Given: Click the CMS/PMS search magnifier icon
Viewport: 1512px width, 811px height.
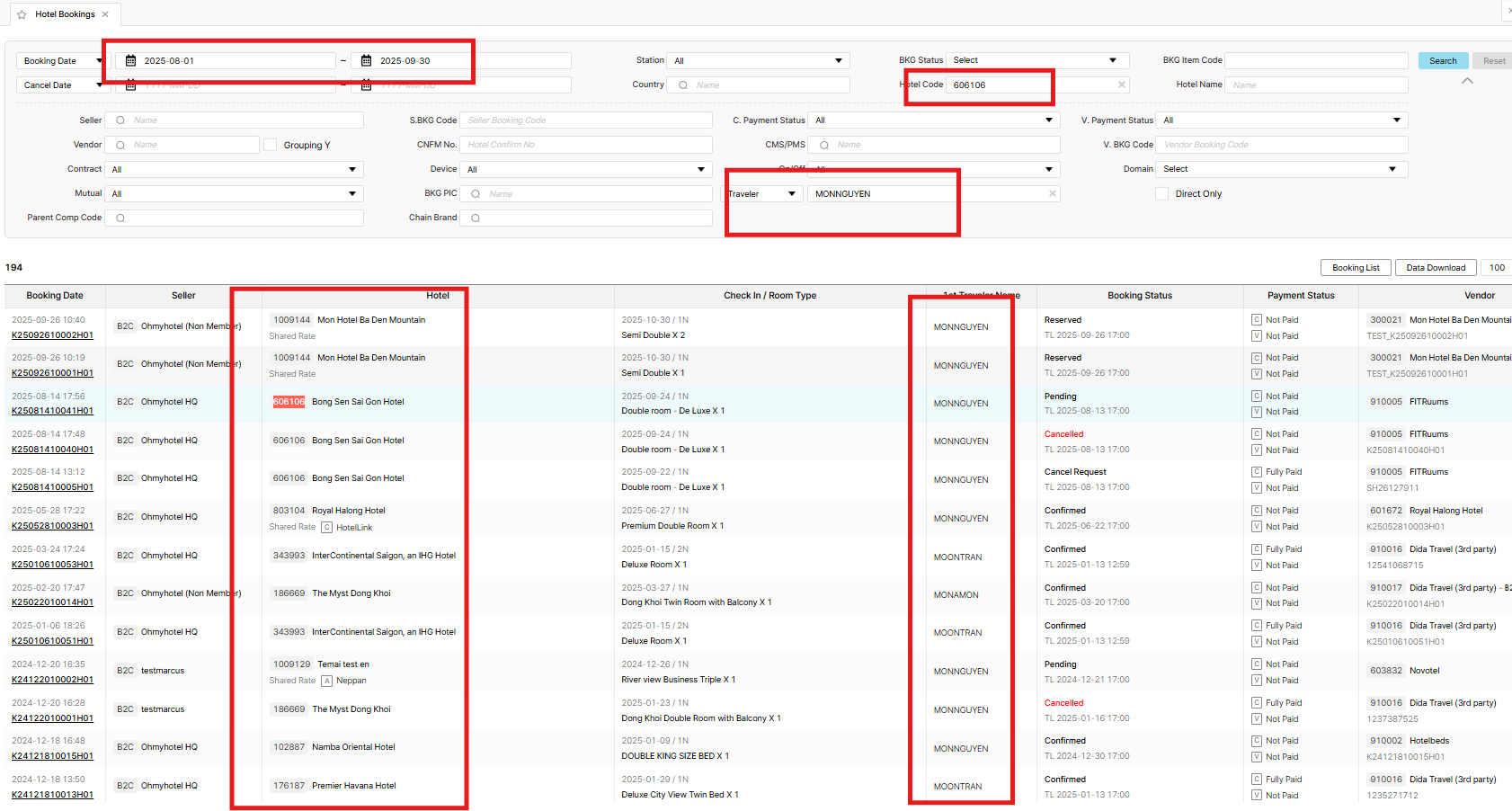Looking at the screenshot, I should [x=823, y=145].
